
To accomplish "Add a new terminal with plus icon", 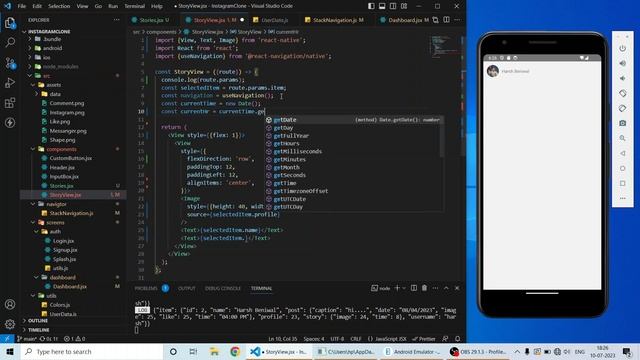I will pyautogui.click(x=397, y=288).
